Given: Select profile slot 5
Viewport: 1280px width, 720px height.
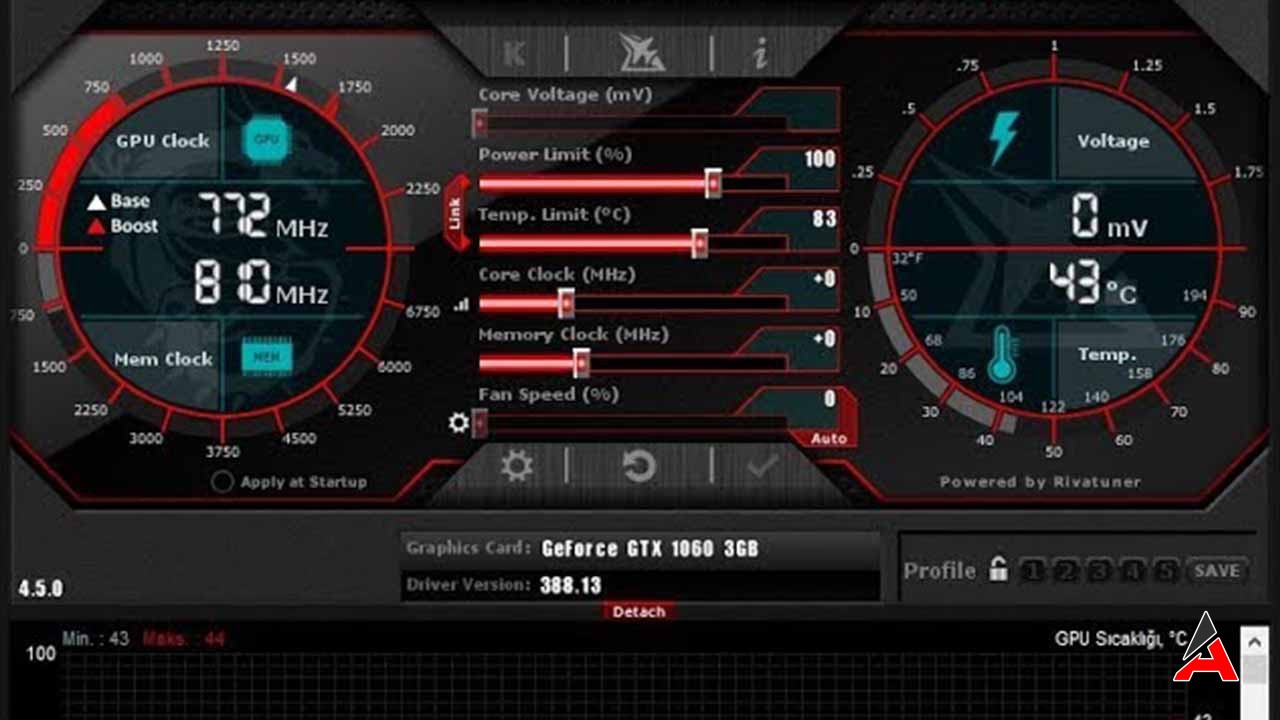Looking at the screenshot, I should click(1166, 571).
